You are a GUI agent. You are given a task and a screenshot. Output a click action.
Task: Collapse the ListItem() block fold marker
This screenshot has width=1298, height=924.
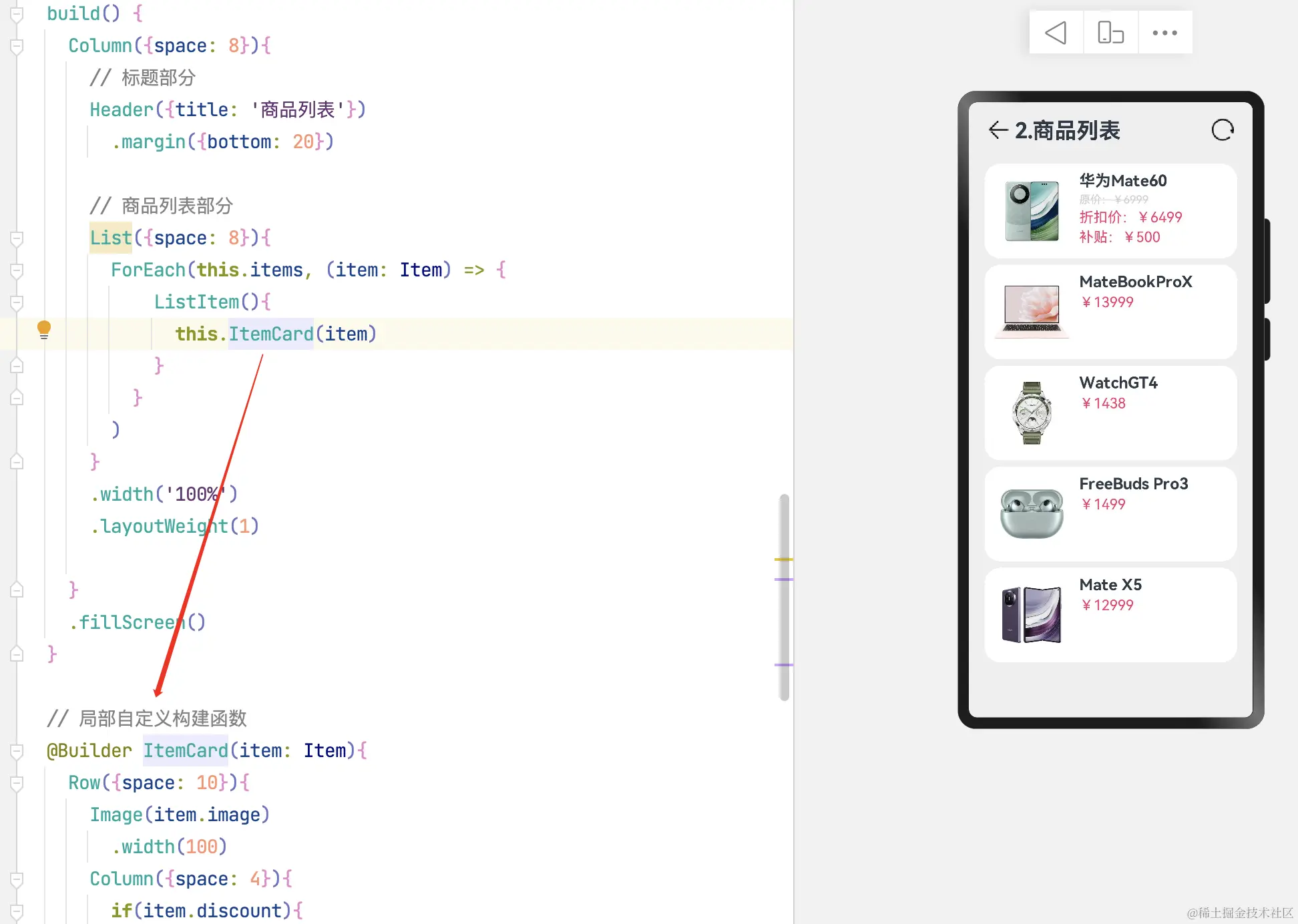tap(17, 303)
